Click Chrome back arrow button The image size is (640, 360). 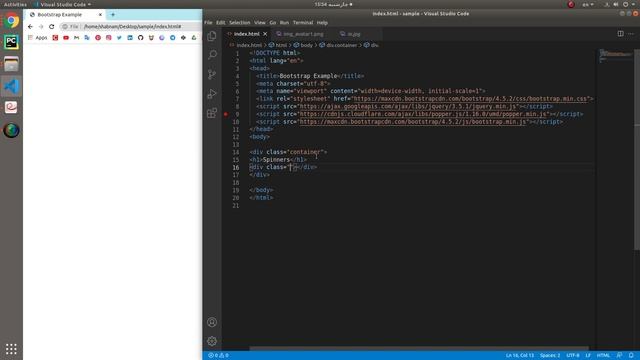[x=30, y=27]
